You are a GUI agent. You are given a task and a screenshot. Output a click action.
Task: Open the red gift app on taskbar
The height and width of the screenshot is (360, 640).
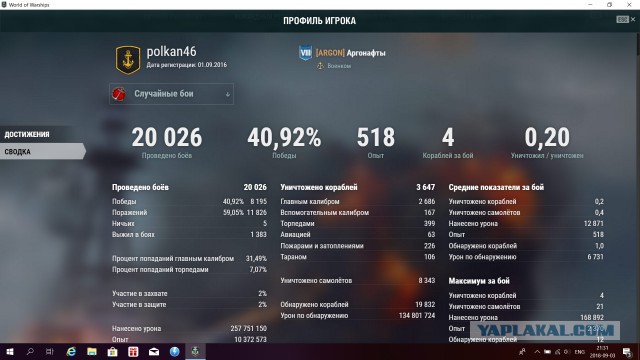point(133,351)
